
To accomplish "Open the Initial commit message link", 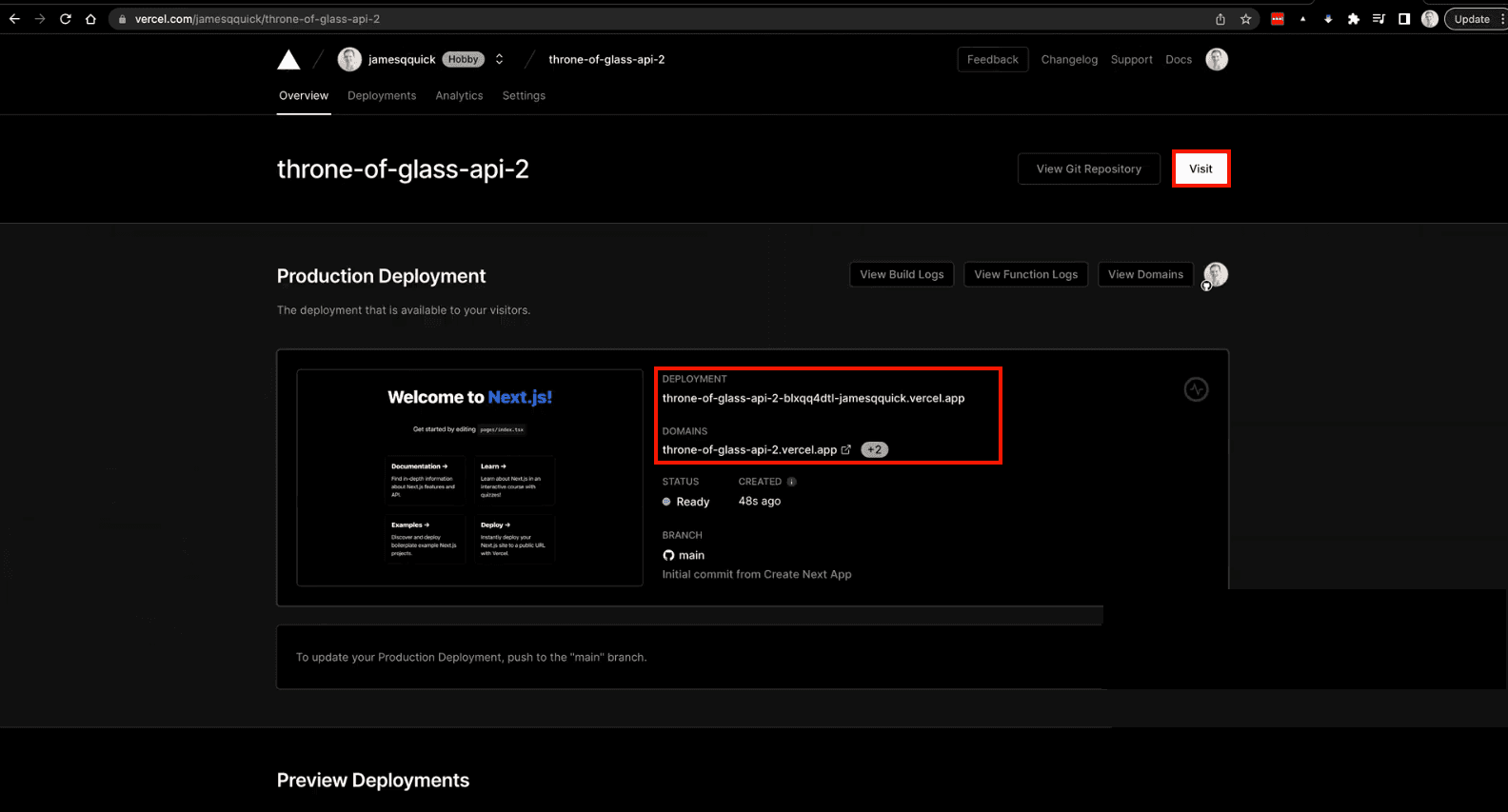I will 757,574.
